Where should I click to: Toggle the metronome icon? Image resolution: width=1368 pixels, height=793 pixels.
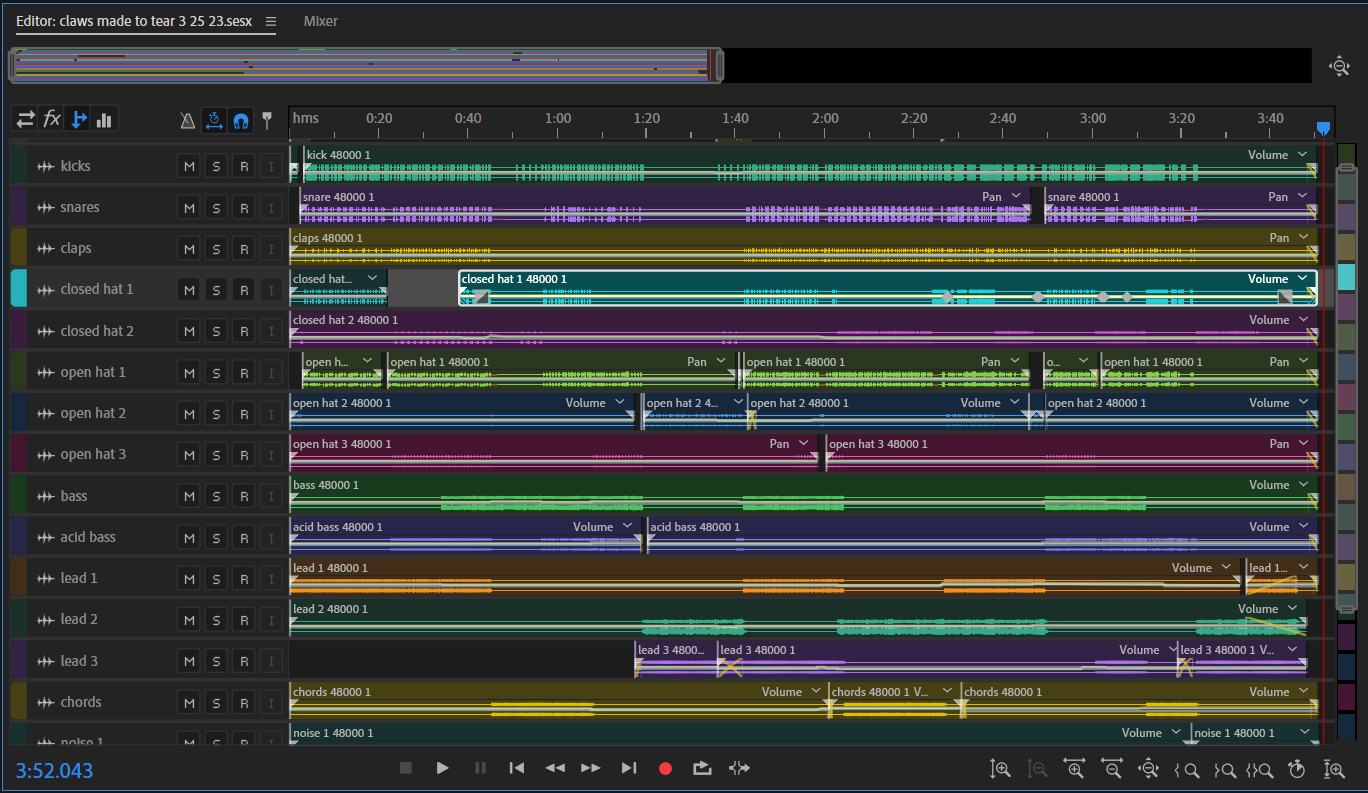(188, 120)
